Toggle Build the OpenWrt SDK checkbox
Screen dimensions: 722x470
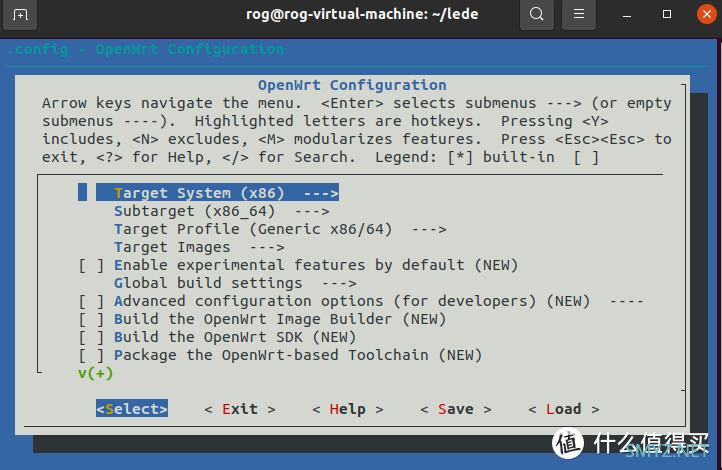coord(91,337)
